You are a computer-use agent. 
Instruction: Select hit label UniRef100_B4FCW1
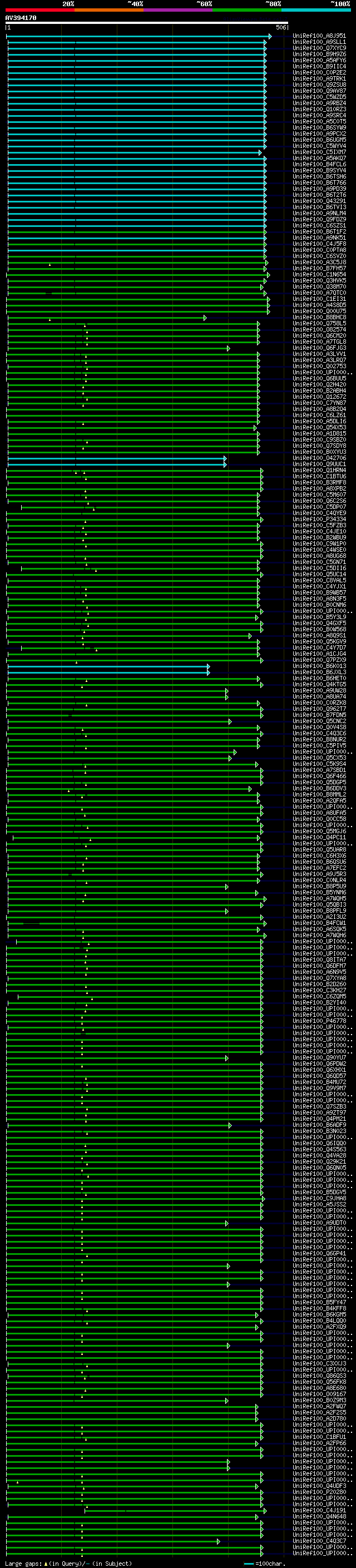[x=319, y=923]
